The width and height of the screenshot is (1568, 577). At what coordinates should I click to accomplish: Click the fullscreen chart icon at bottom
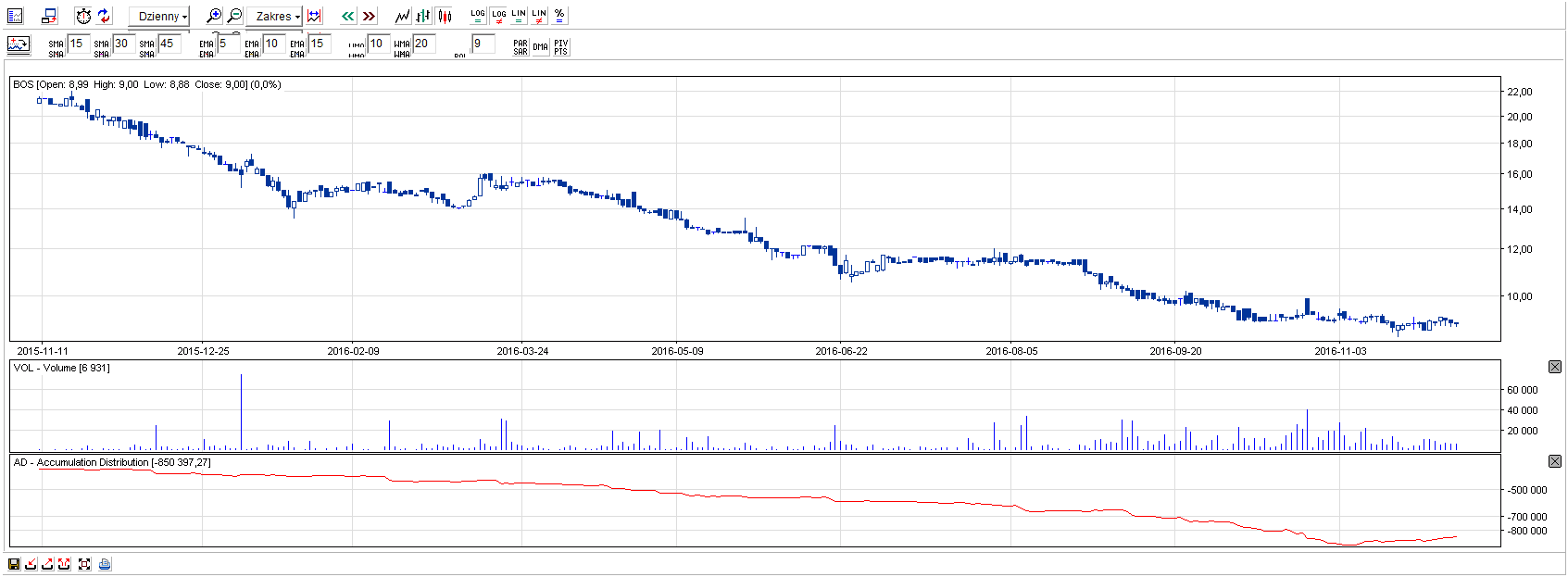coord(84,564)
